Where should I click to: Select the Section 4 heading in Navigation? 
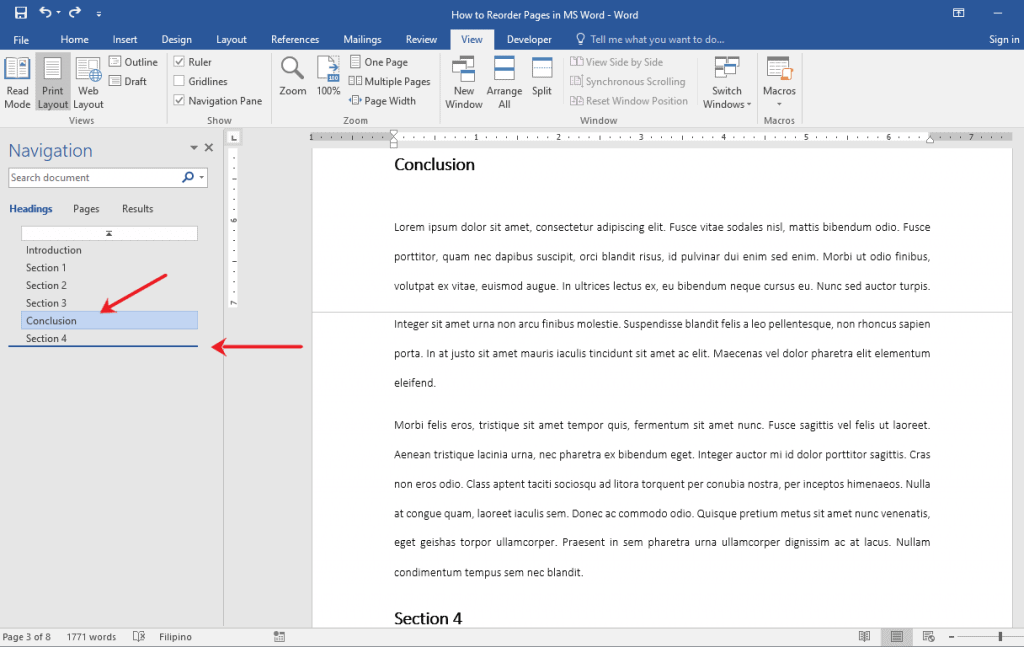click(46, 338)
